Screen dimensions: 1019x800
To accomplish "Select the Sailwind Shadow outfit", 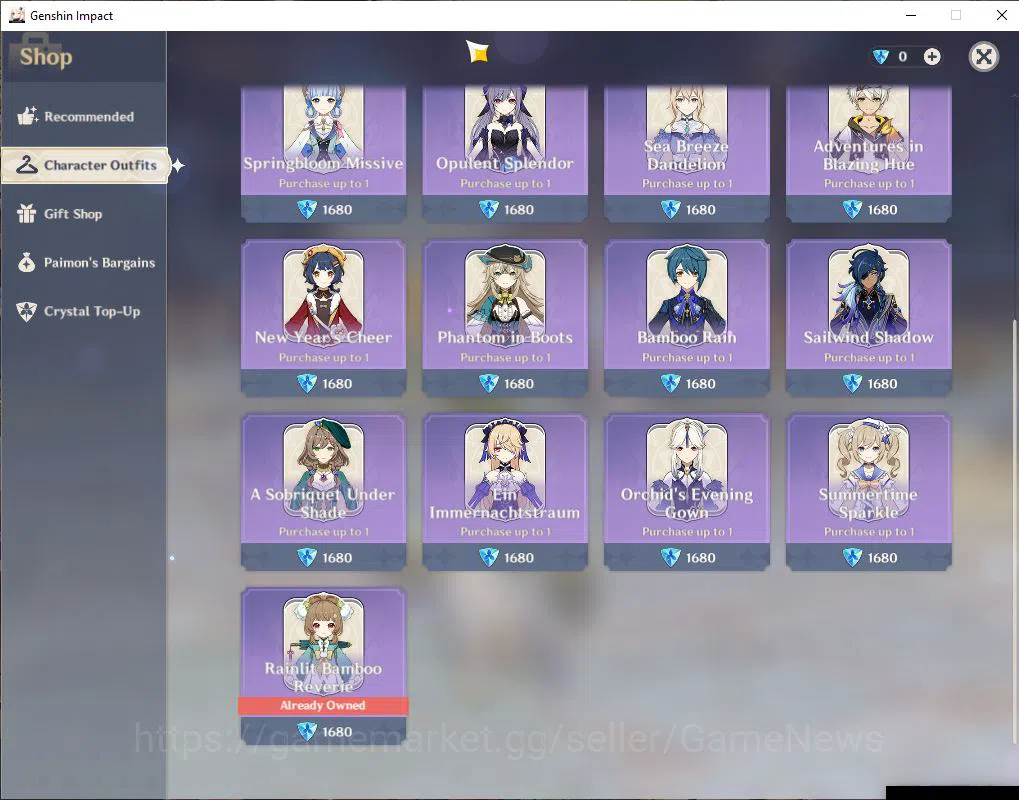I will (869, 317).
